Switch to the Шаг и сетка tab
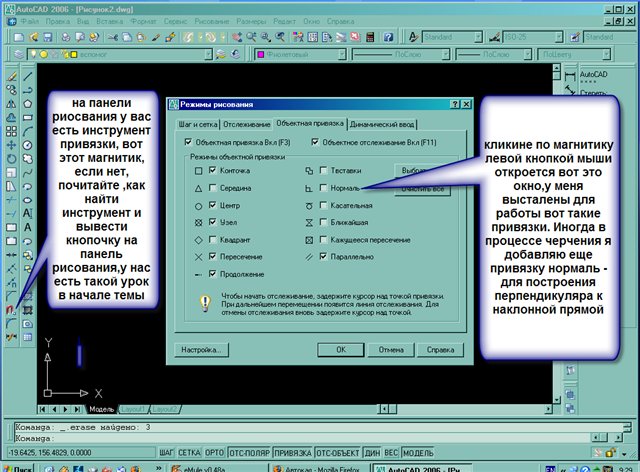The height and width of the screenshot is (472, 640). coord(197,124)
